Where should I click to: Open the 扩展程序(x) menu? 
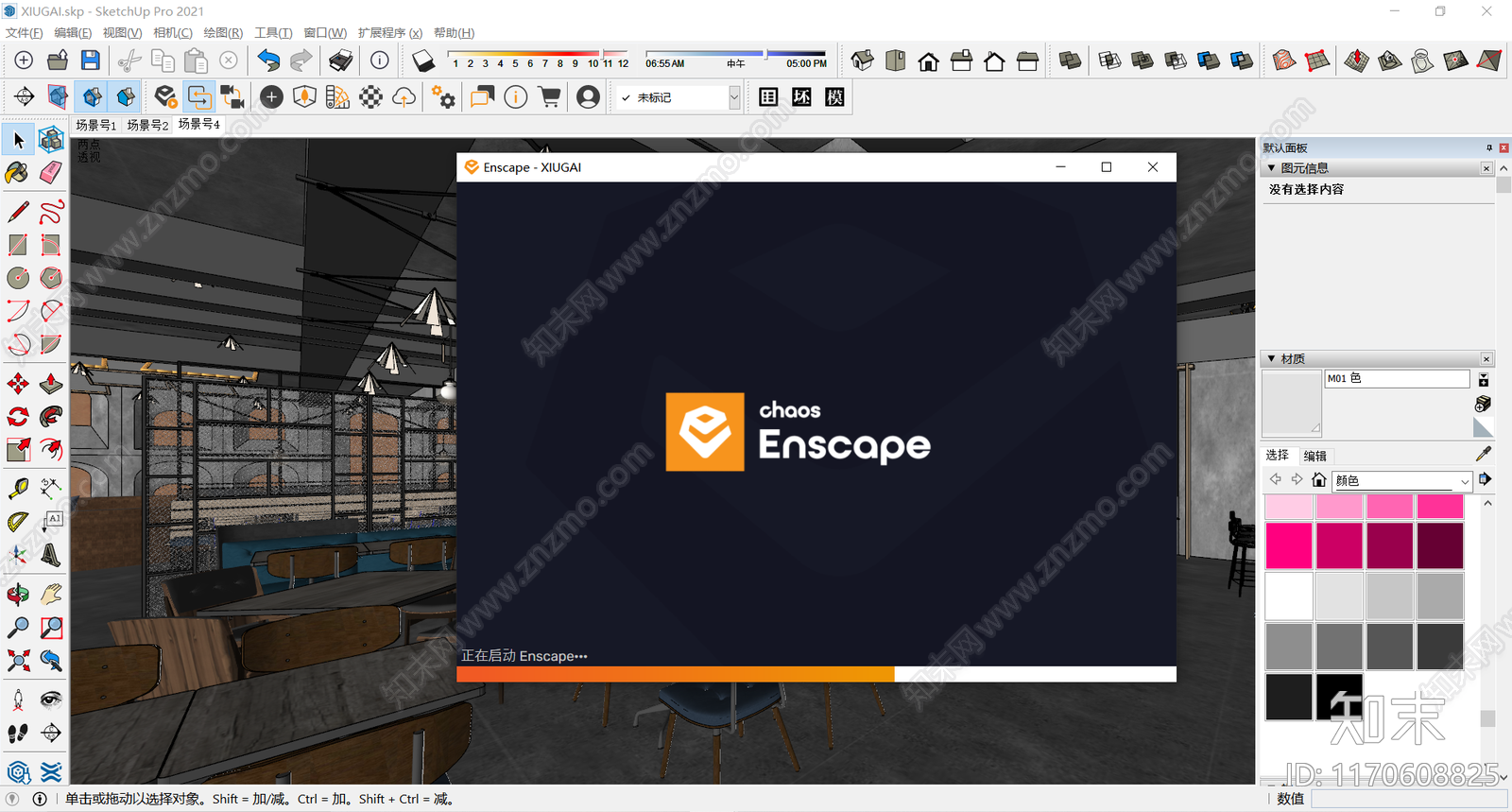390,32
